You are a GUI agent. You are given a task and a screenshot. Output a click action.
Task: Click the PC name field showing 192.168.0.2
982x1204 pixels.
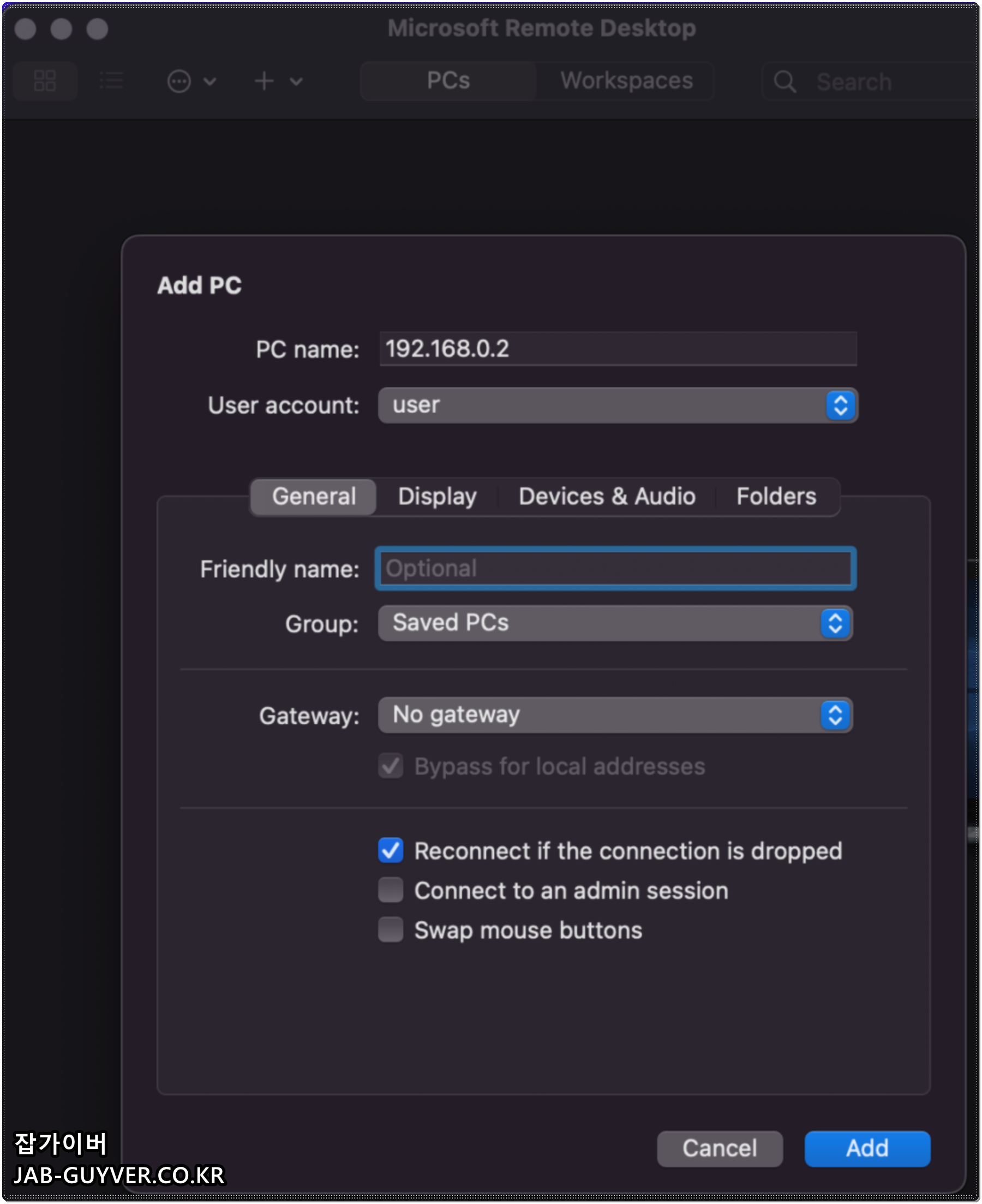click(x=618, y=349)
